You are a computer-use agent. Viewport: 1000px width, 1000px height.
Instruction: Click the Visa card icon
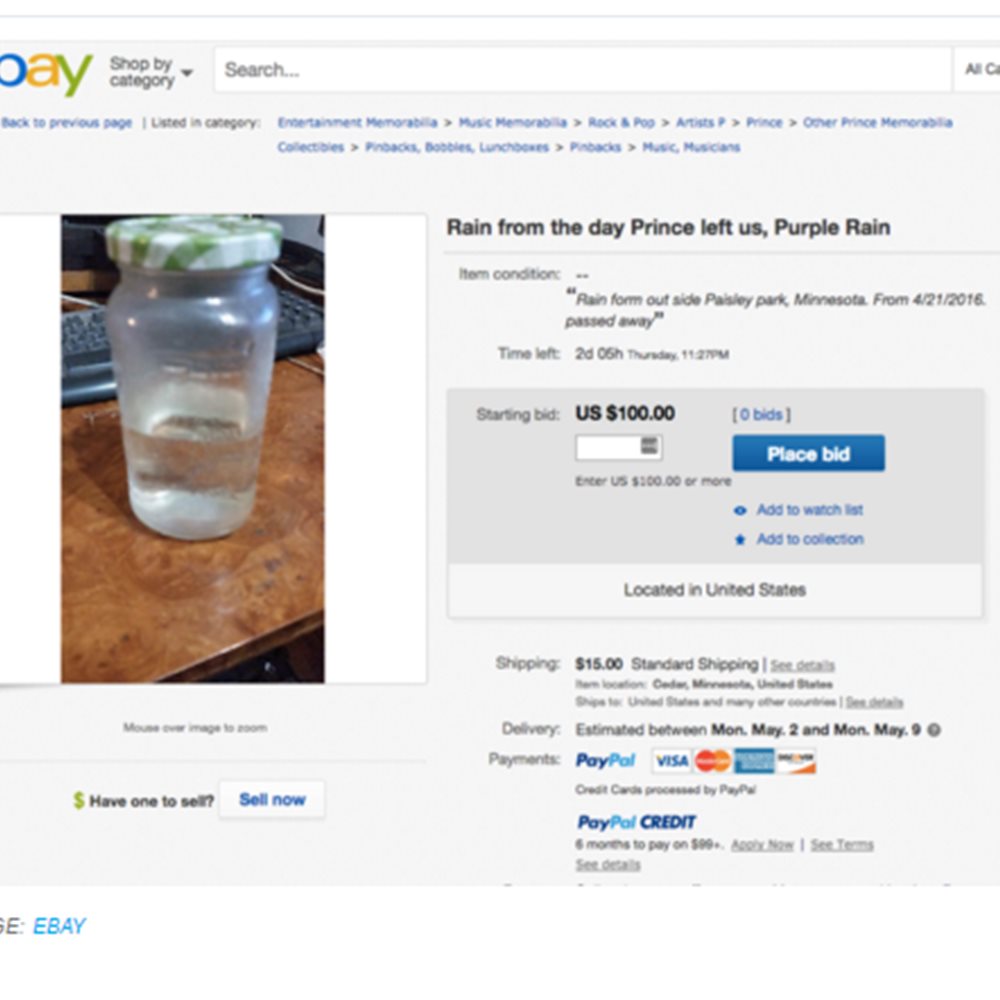click(672, 761)
